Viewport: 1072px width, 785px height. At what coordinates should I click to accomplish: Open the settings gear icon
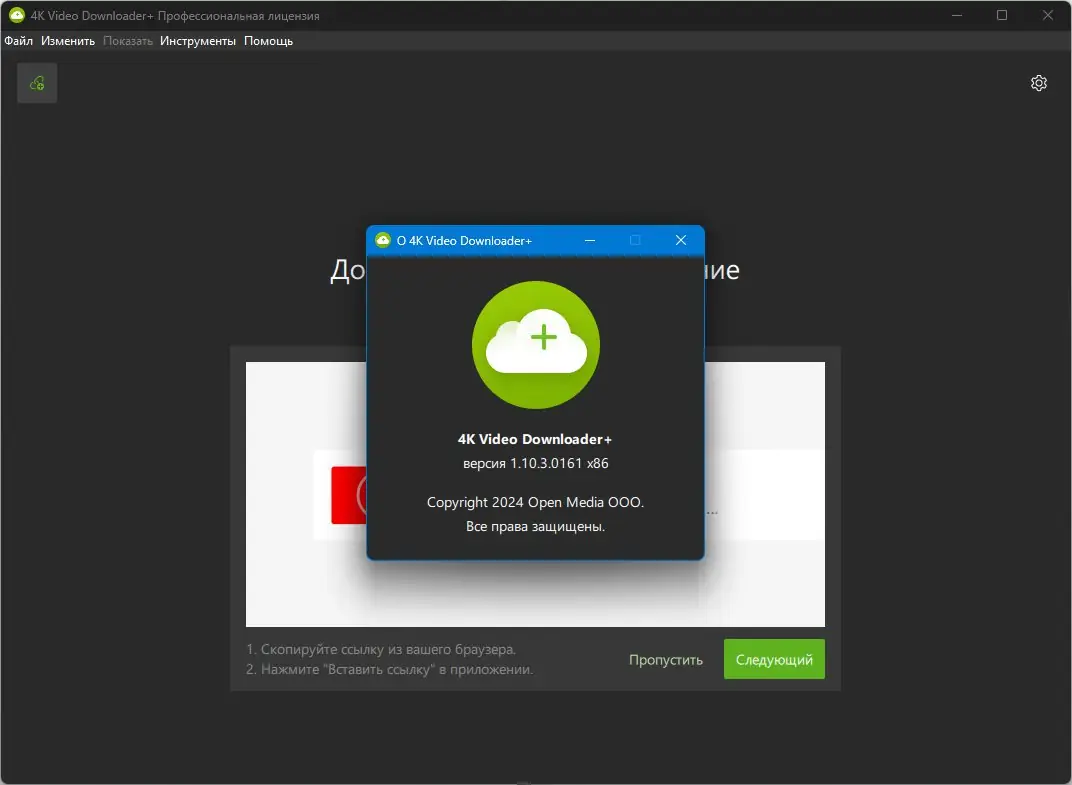tap(1038, 83)
